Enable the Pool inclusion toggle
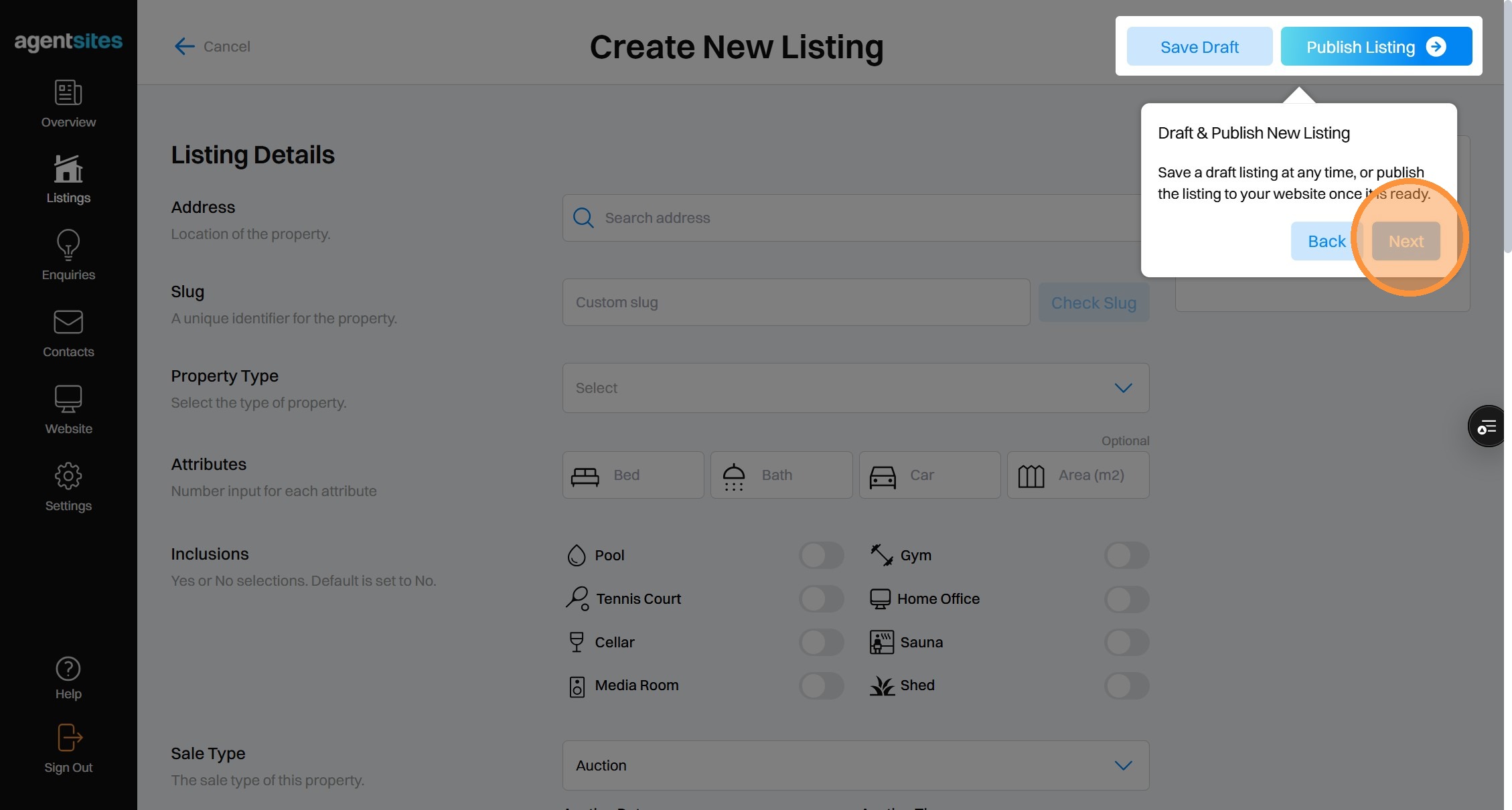 click(821, 555)
